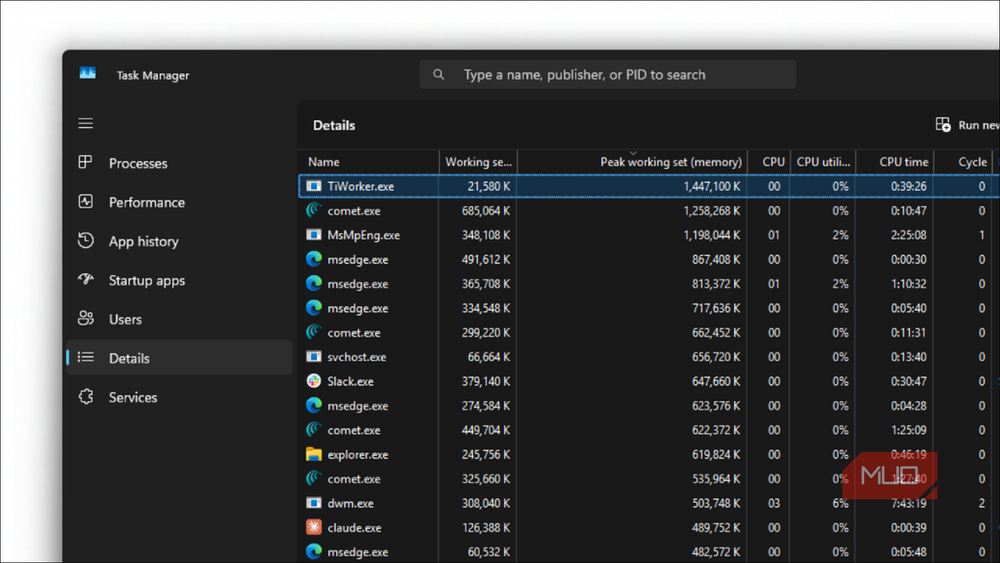1000x563 pixels.
Task: Sort by the CPU column header
Action: (x=769, y=162)
